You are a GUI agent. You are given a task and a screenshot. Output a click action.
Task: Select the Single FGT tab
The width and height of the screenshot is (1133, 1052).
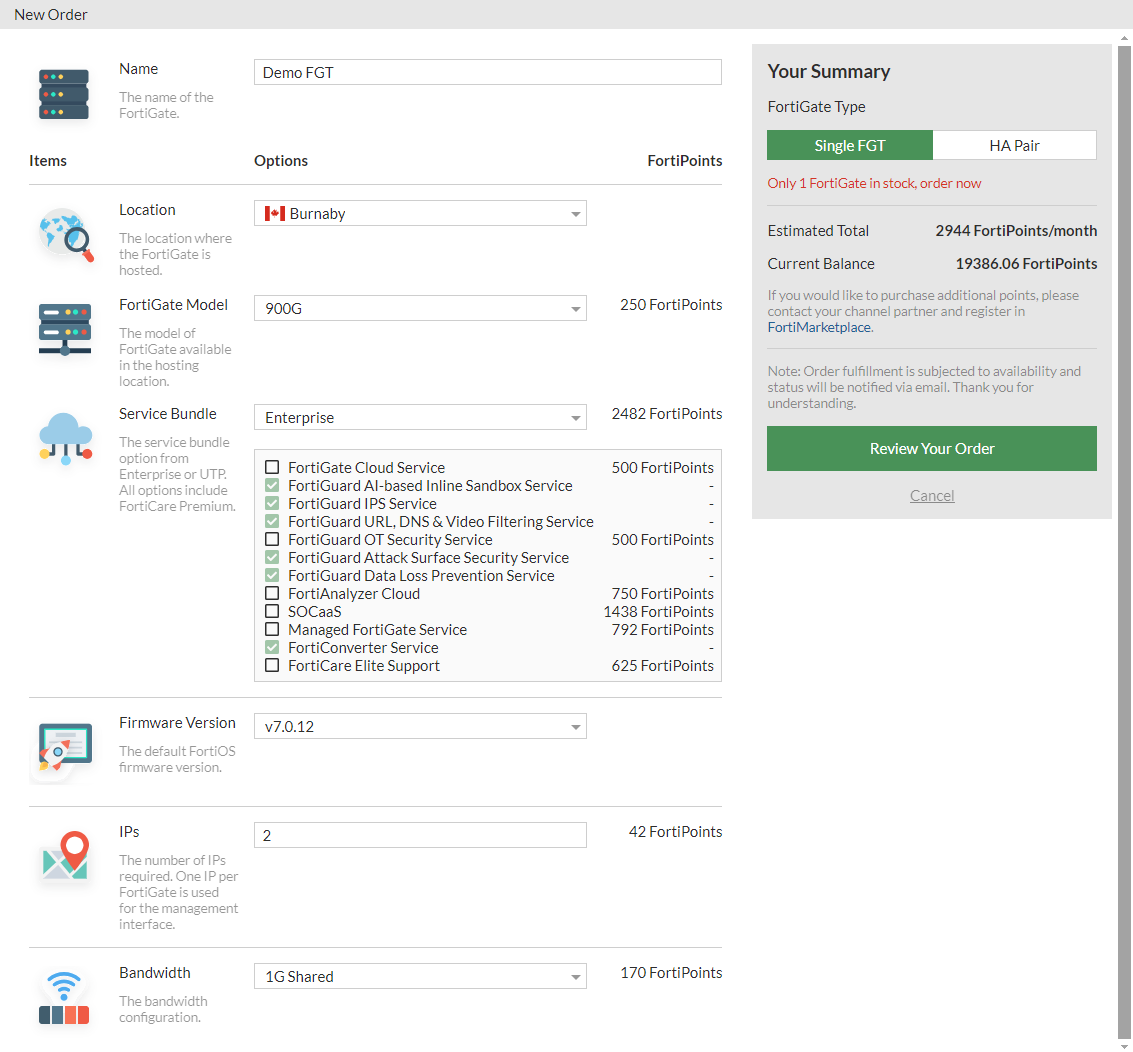click(849, 144)
